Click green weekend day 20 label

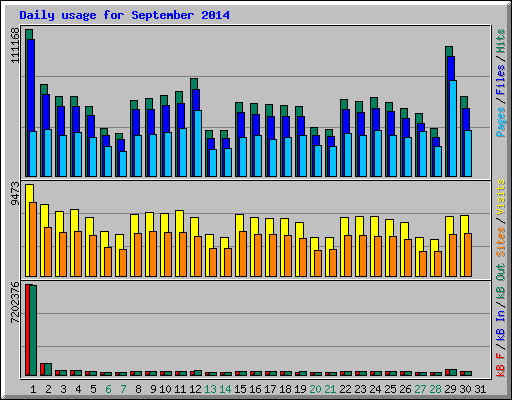315,389
